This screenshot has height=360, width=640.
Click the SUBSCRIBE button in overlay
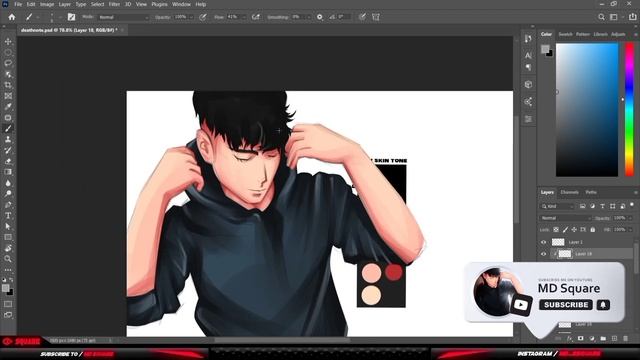566,305
